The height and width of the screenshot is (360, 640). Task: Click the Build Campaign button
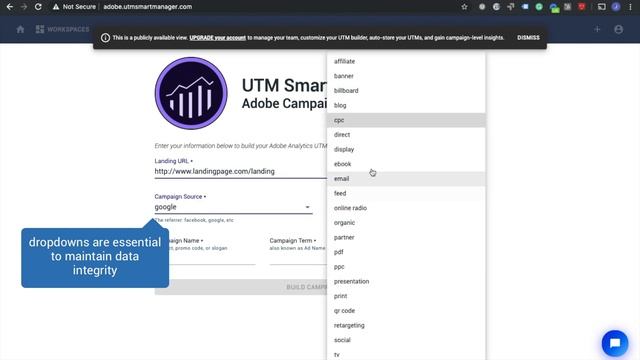pos(241,287)
